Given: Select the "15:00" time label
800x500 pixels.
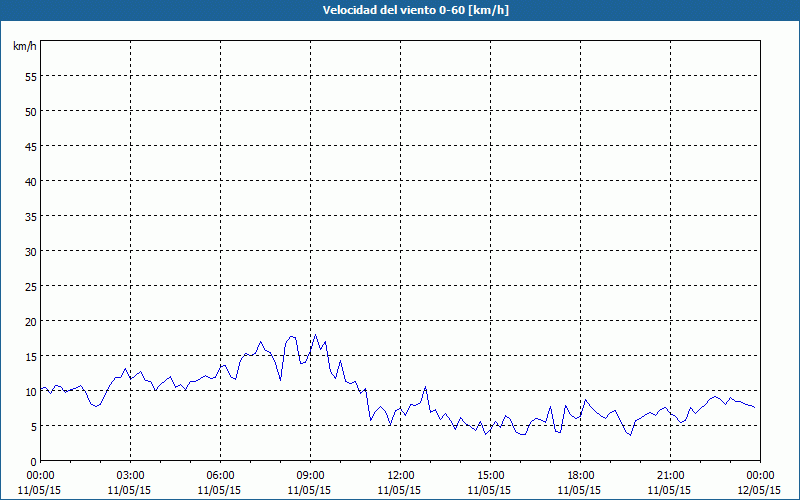Looking at the screenshot, I should [x=490, y=476].
